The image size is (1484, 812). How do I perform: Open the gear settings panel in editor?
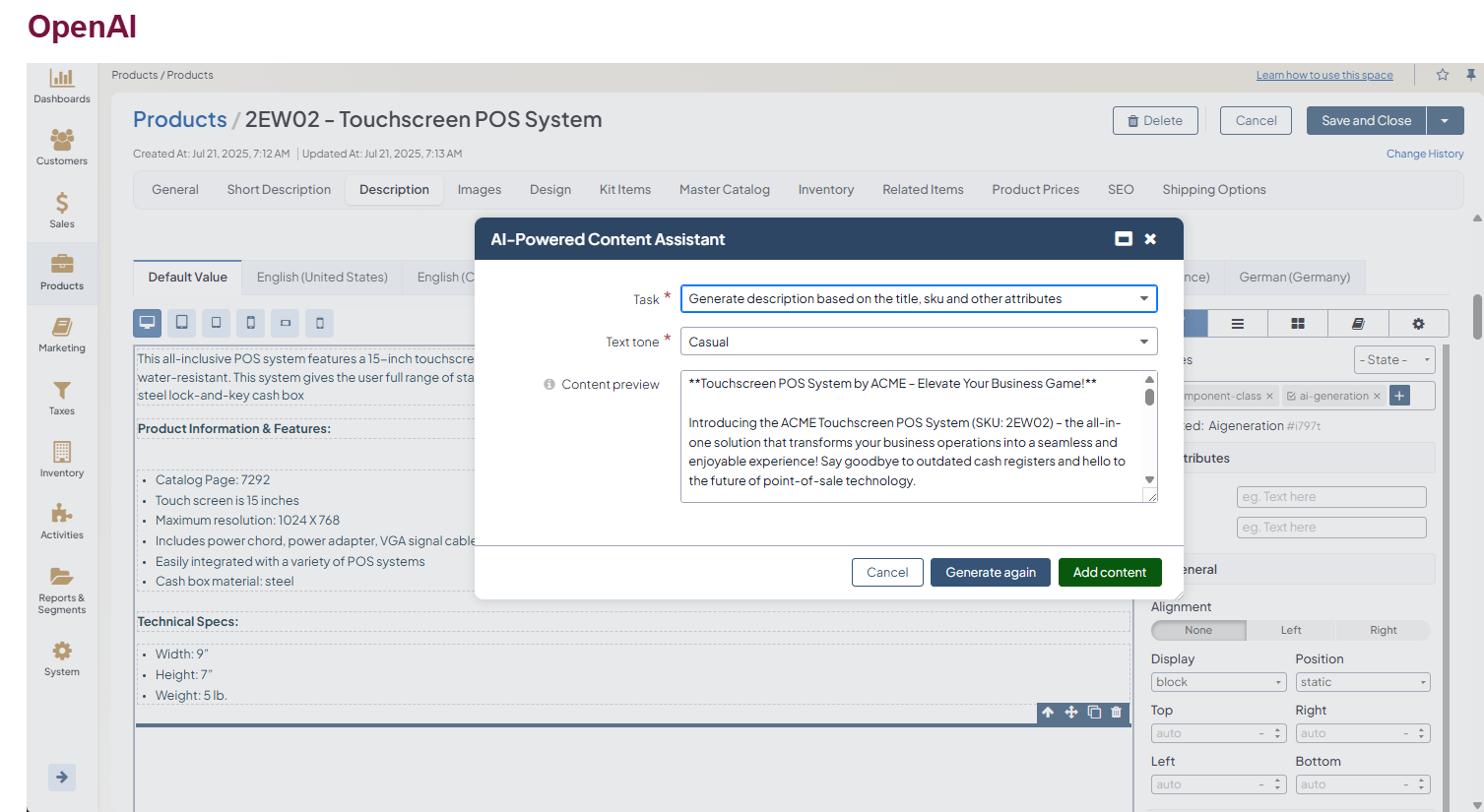[x=1418, y=324]
